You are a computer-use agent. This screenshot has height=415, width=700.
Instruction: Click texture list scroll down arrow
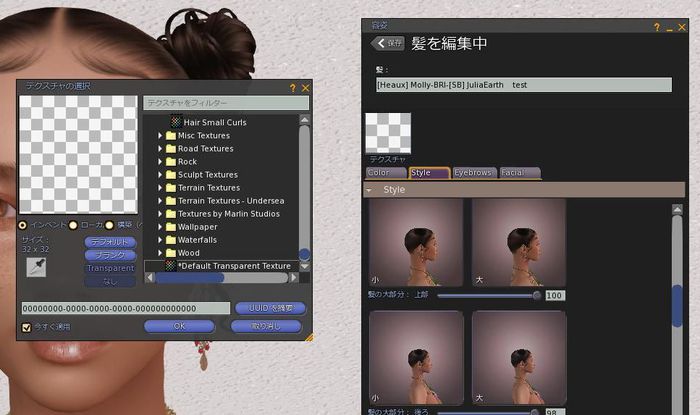[304, 266]
